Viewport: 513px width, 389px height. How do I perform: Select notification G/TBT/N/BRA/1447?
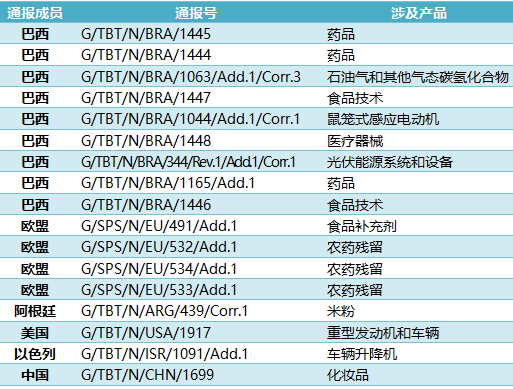[146, 98]
